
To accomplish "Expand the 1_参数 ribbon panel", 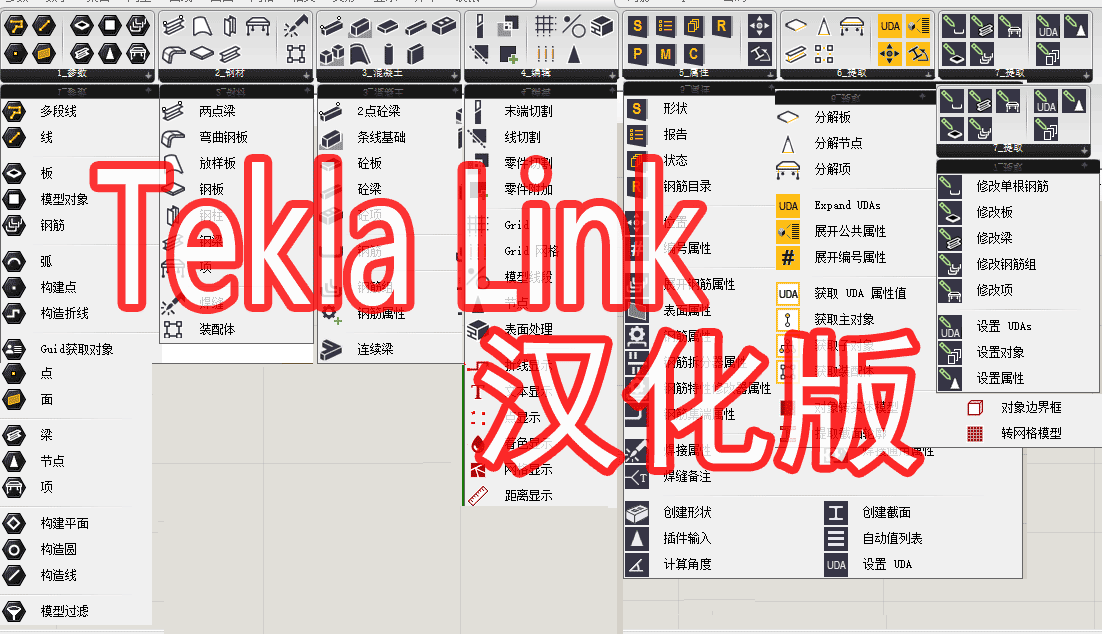I will (x=148, y=75).
